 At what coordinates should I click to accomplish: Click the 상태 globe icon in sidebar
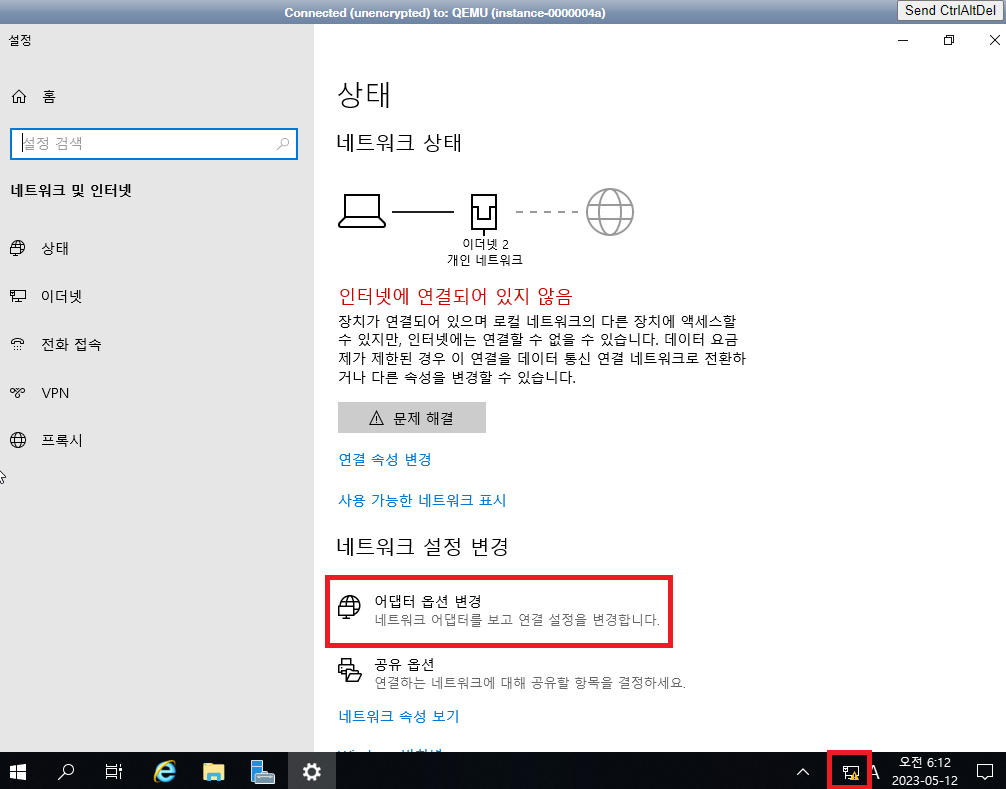click(18, 248)
